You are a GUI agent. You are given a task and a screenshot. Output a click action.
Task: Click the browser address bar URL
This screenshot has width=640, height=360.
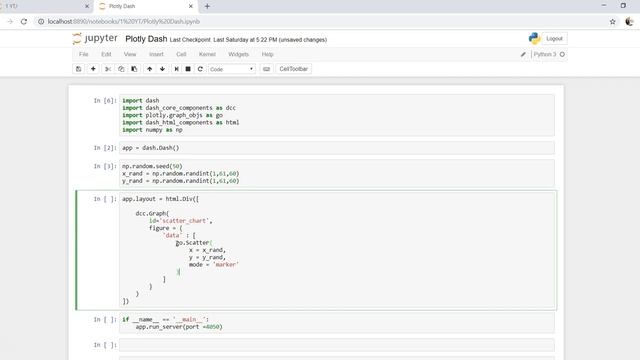pyautogui.click(x=124, y=22)
